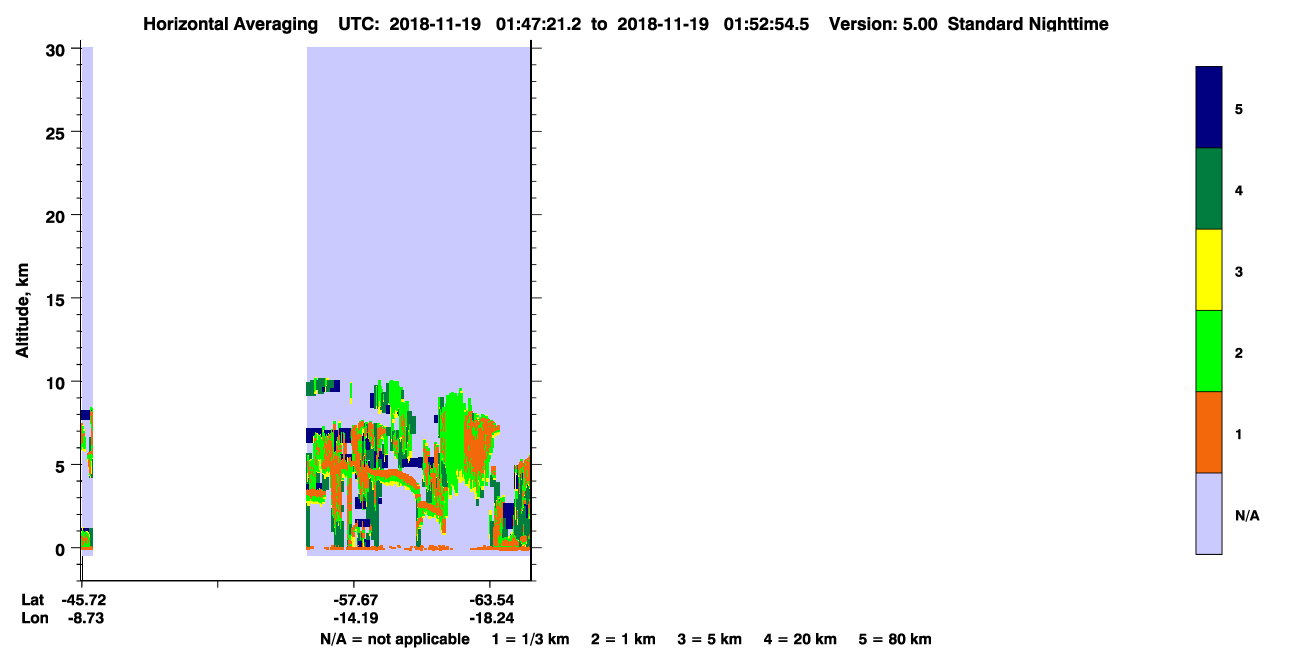
Task: Click the 'Standard Nighttime' label
Action: [x=1028, y=24]
